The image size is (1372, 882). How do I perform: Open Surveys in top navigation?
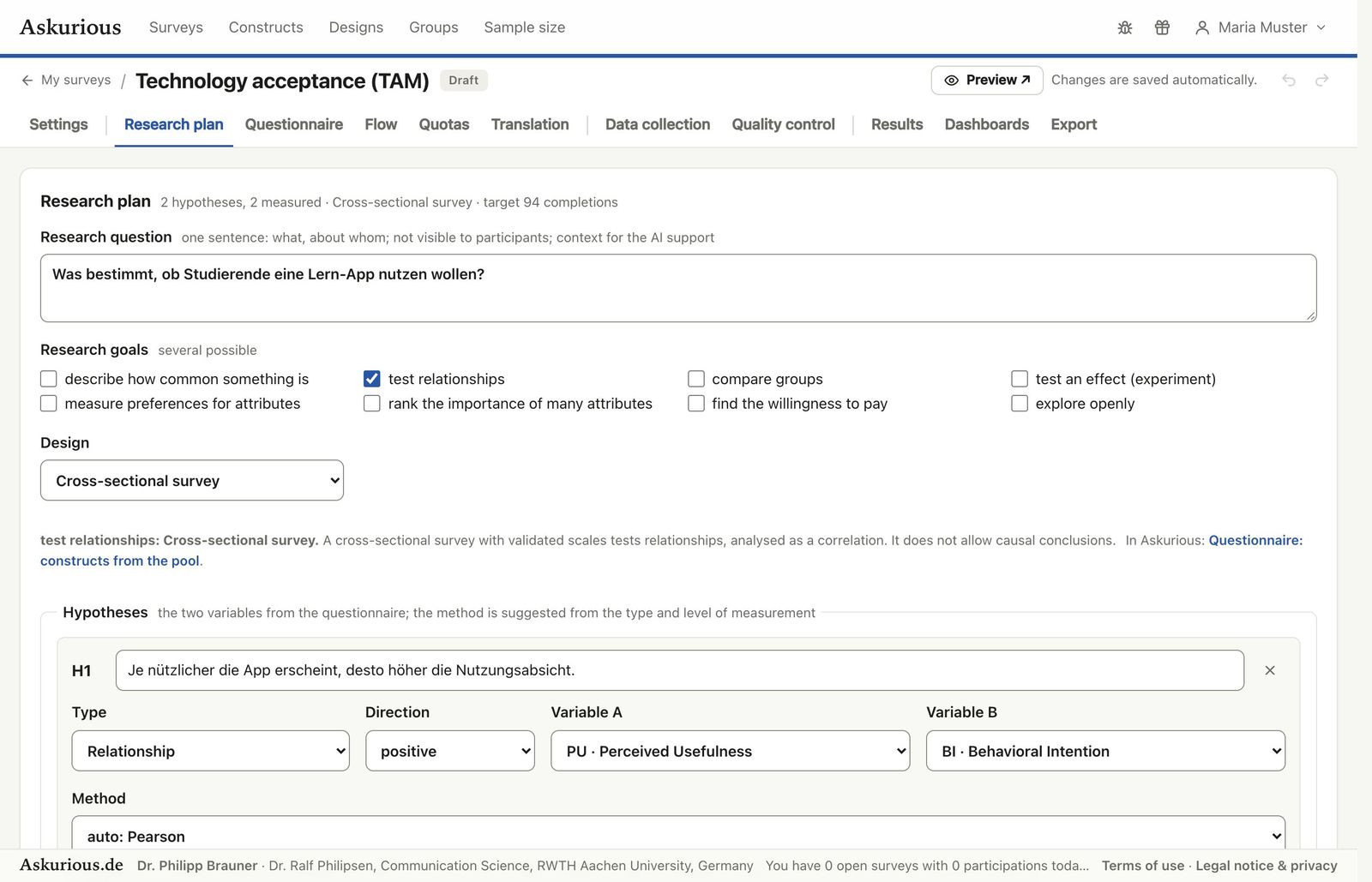[176, 27]
